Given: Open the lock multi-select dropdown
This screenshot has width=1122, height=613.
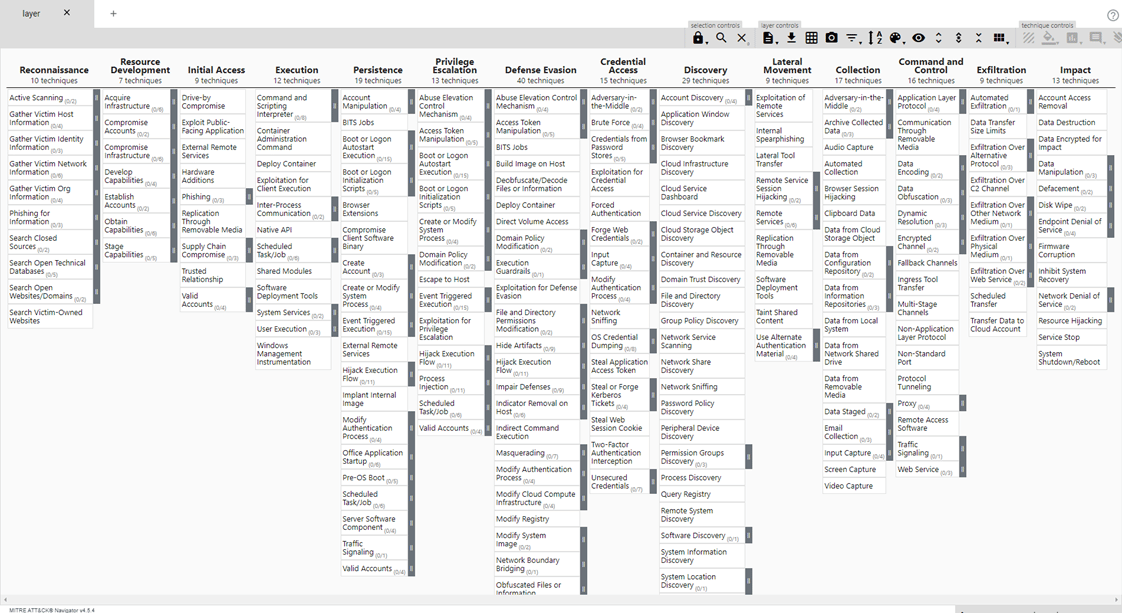Looking at the screenshot, I should point(699,38).
